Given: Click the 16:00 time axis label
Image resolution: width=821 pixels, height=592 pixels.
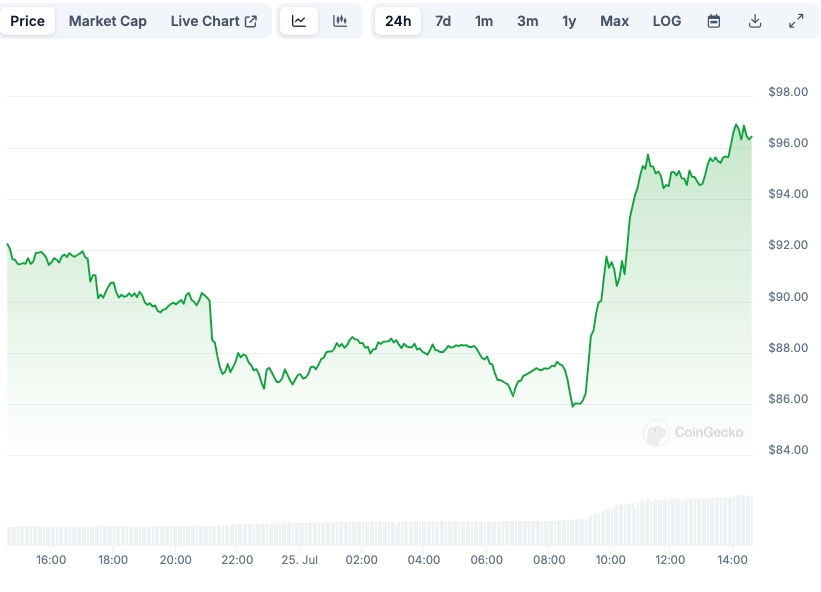Looking at the screenshot, I should [51, 560].
